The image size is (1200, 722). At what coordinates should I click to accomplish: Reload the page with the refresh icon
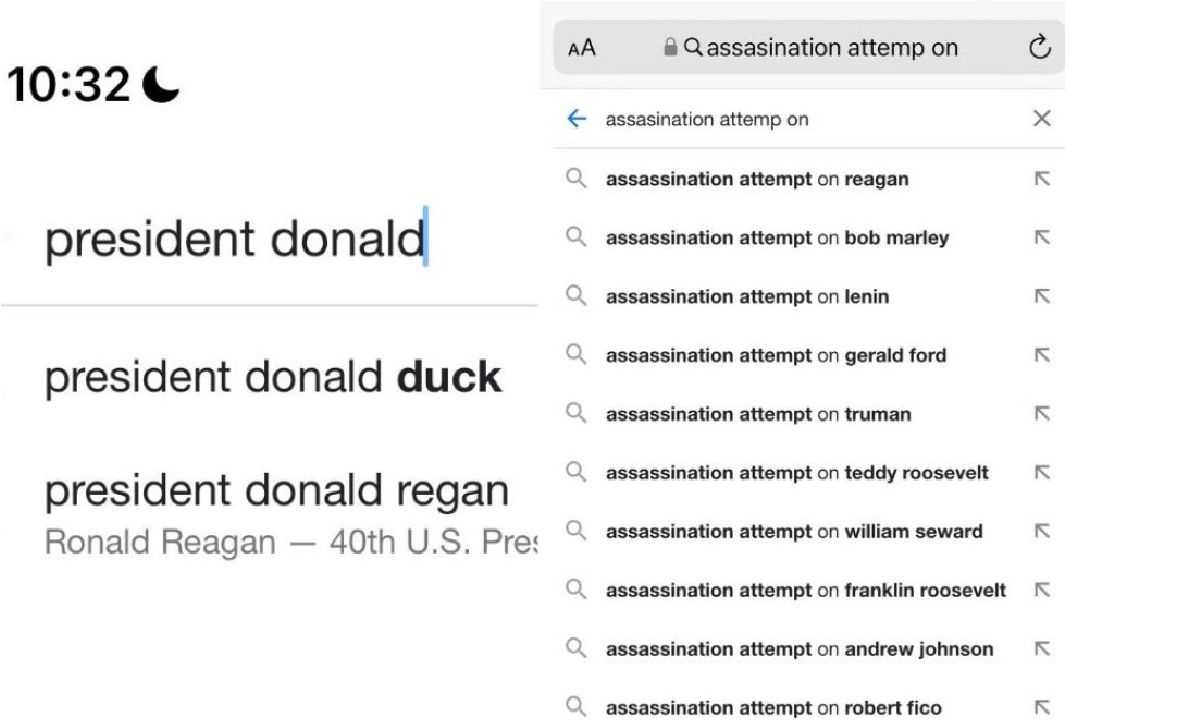(x=1040, y=47)
